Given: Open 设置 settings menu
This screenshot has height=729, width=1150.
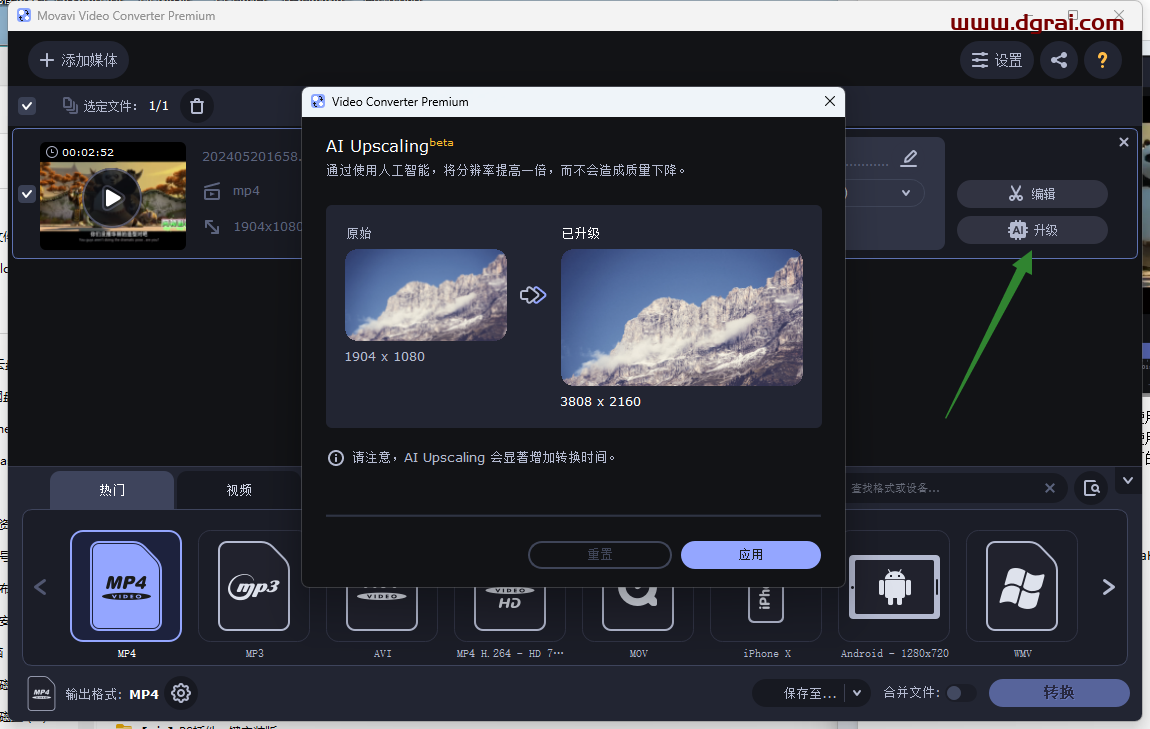Looking at the screenshot, I should click(x=997, y=60).
